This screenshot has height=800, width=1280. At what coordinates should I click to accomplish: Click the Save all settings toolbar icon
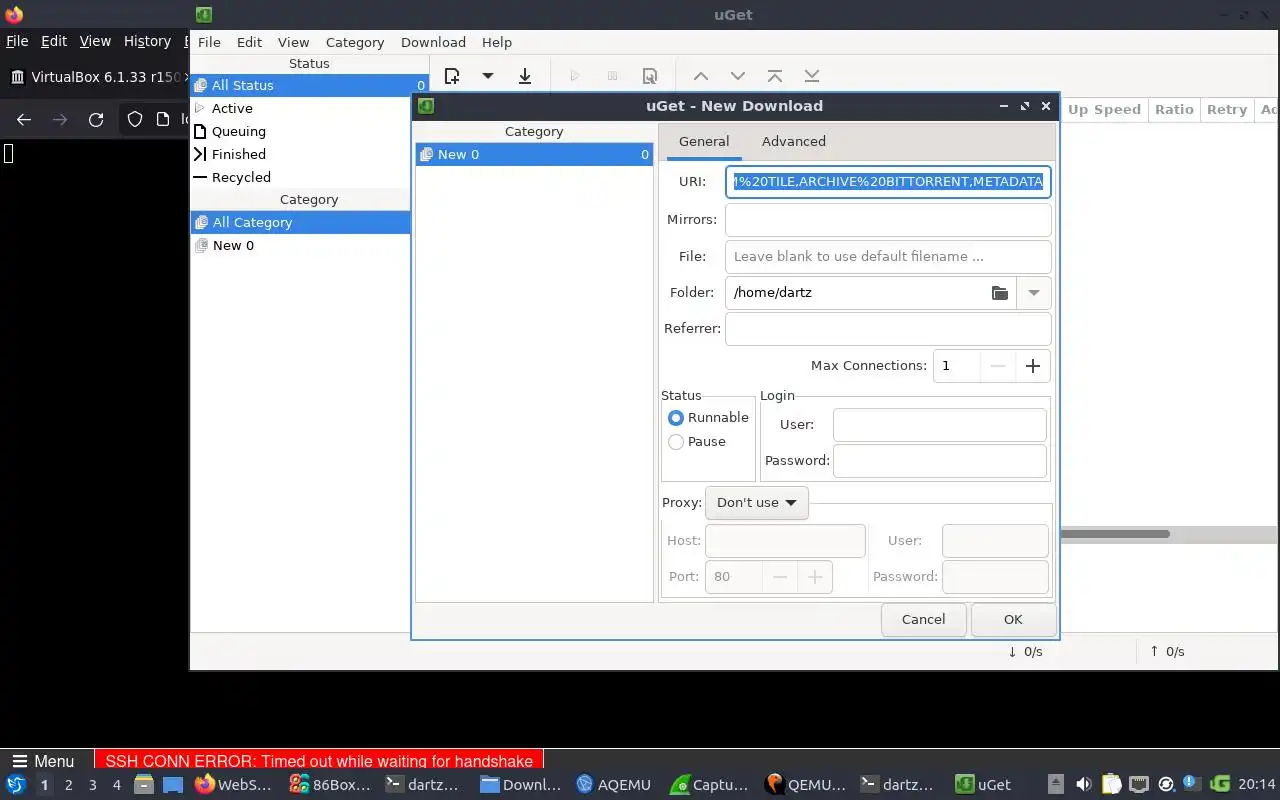525,76
